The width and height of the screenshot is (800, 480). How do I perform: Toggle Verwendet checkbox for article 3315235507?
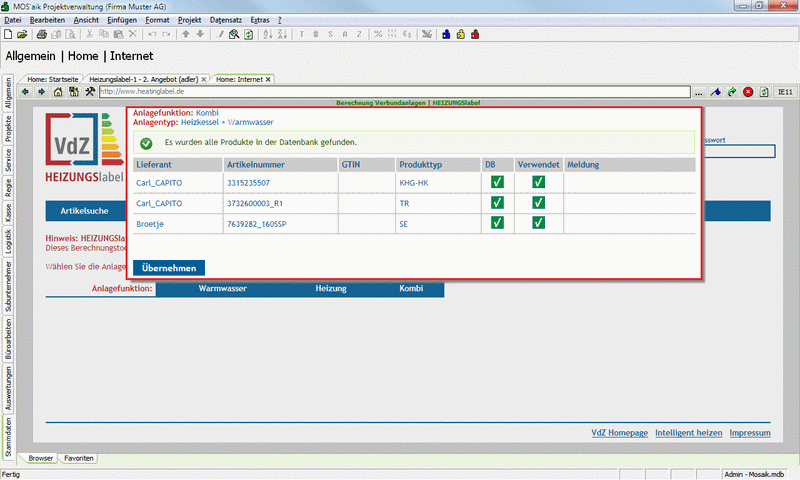[x=538, y=182]
